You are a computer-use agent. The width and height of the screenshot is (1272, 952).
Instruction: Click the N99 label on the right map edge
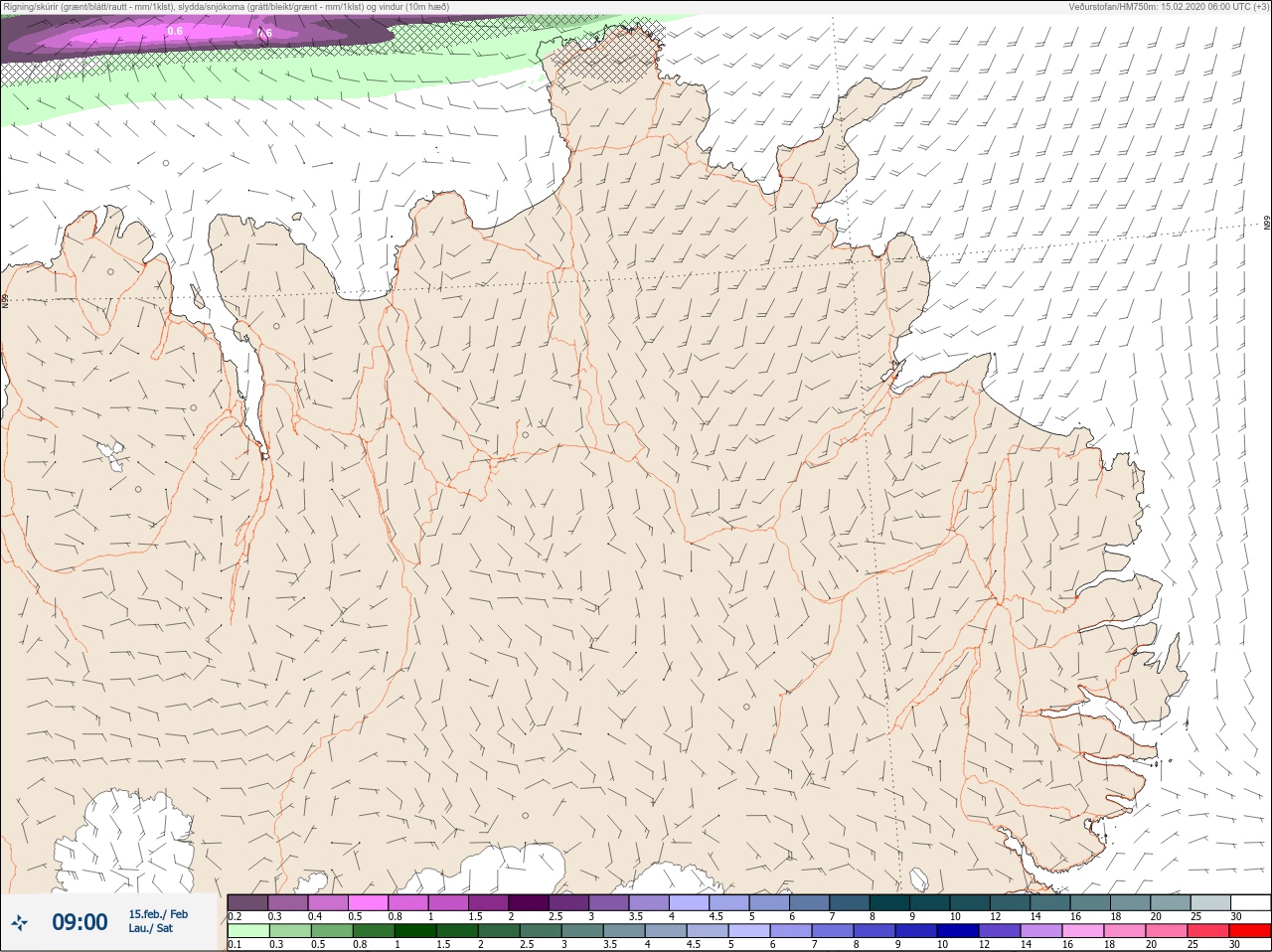click(x=1267, y=223)
